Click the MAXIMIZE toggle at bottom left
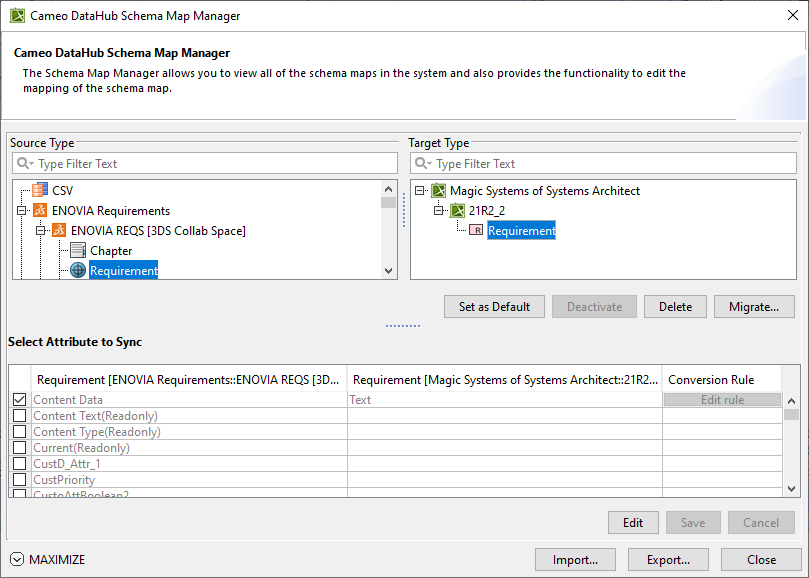This screenshot has height=578, width=809. click(48, 559)
